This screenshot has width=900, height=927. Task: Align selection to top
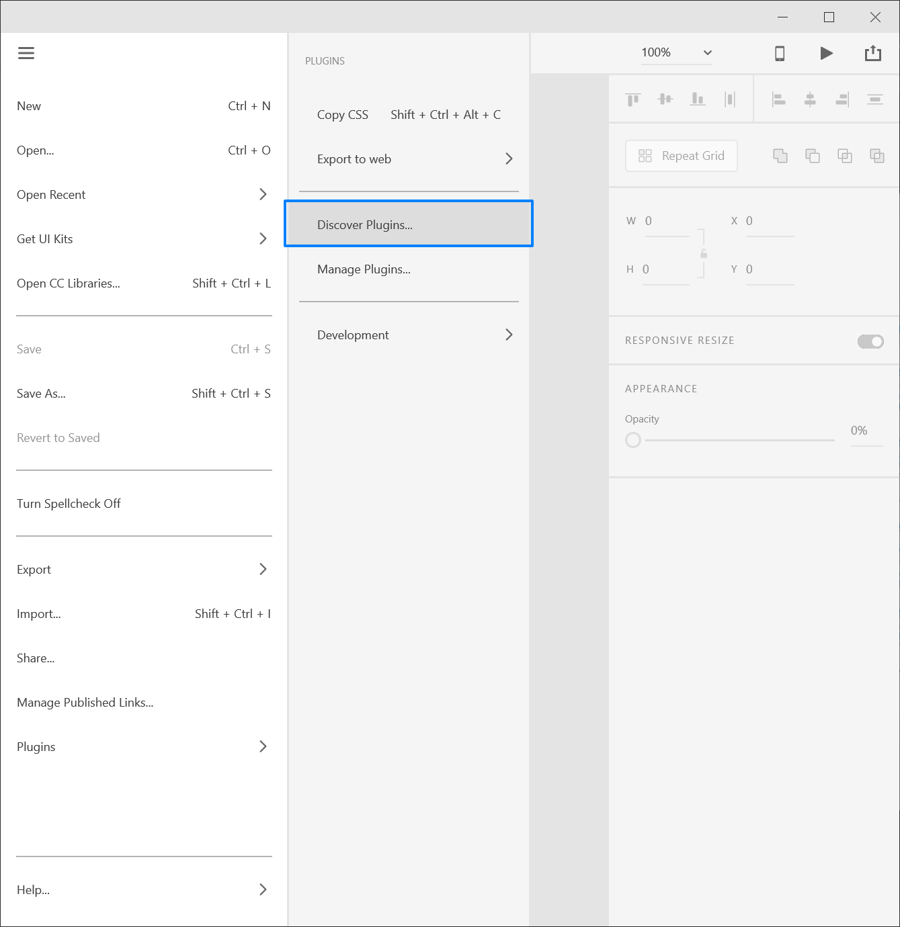pos(632,99)
